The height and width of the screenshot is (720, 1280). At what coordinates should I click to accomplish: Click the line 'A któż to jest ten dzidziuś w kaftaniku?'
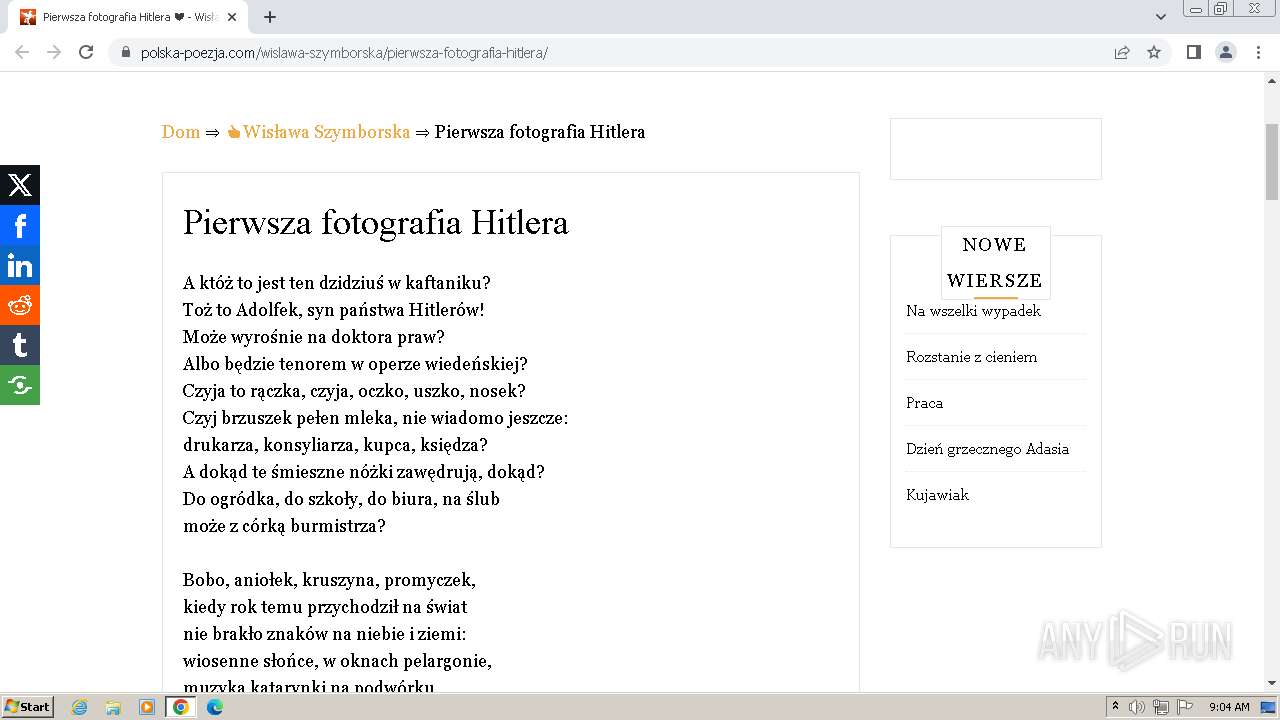337,283
